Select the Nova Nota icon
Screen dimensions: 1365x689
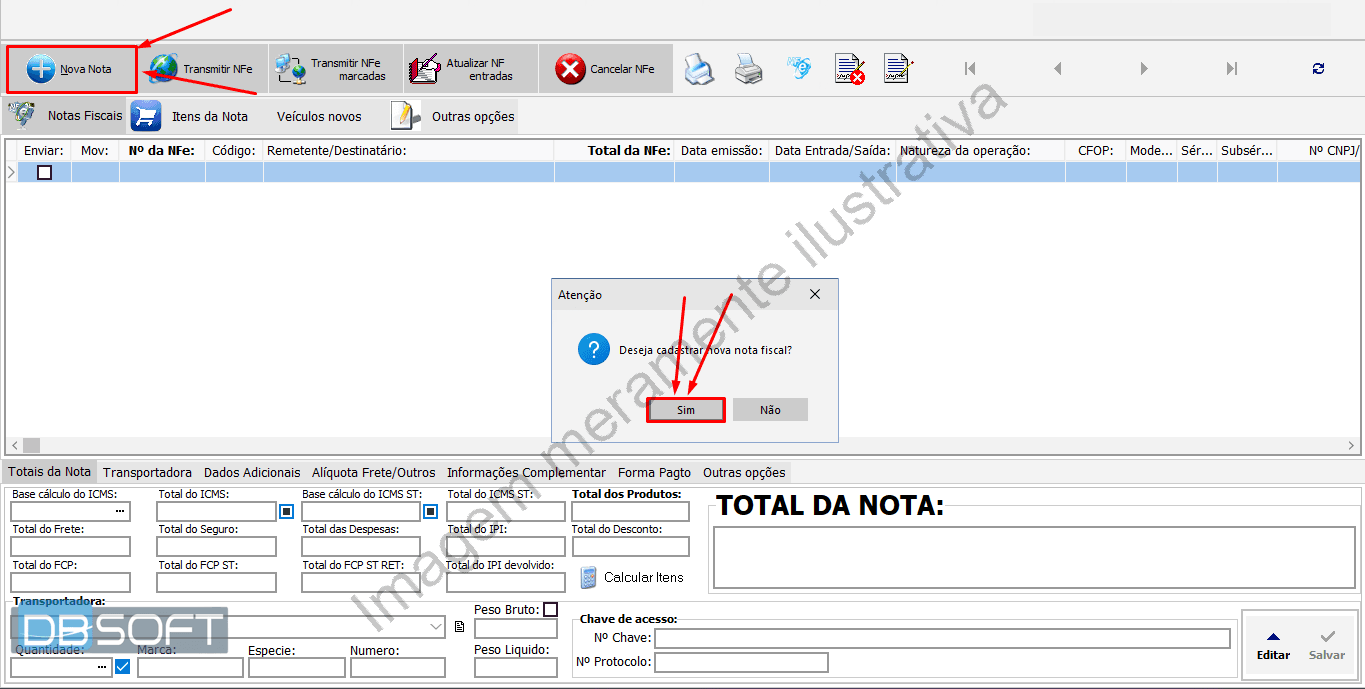tap(40, 68)
